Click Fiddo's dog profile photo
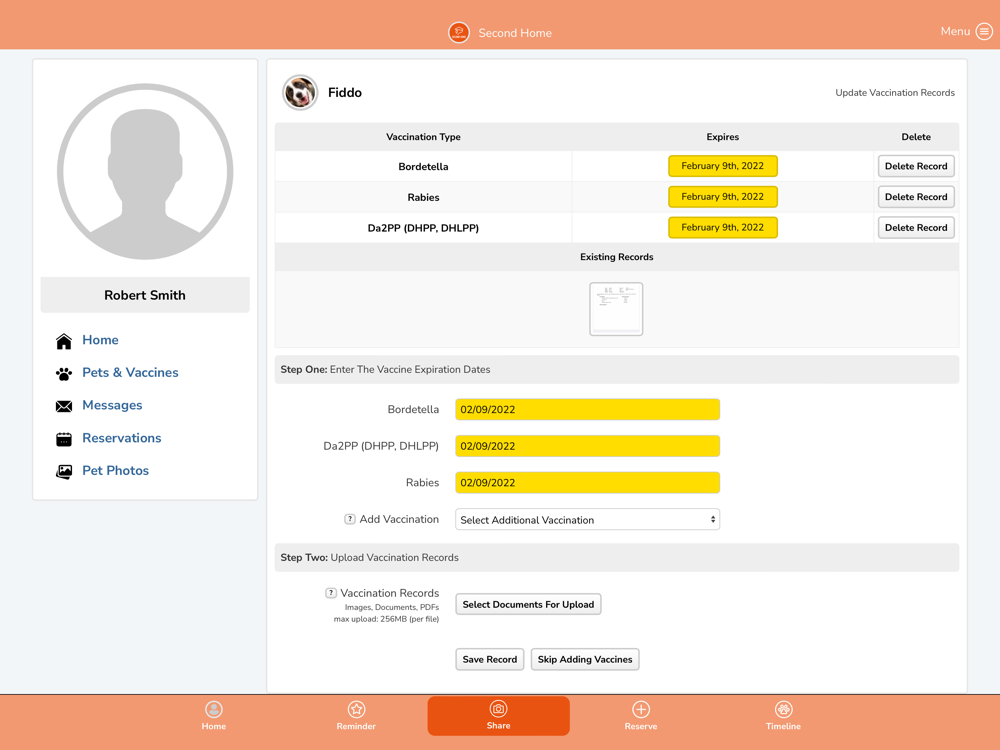The width and height of the screenshot is (1000, 750). pos(300,92)
